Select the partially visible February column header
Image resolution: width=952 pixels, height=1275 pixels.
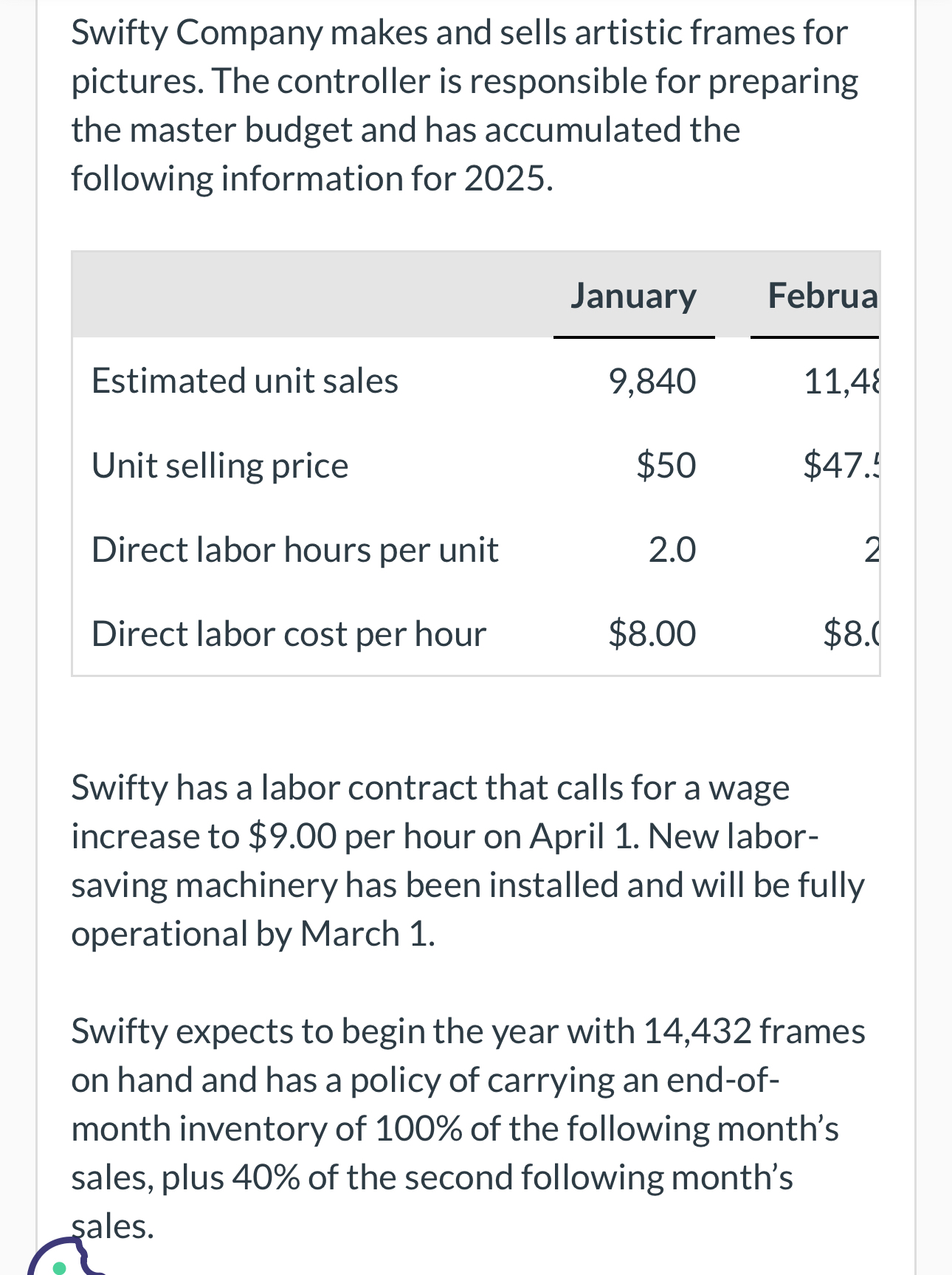822,296
